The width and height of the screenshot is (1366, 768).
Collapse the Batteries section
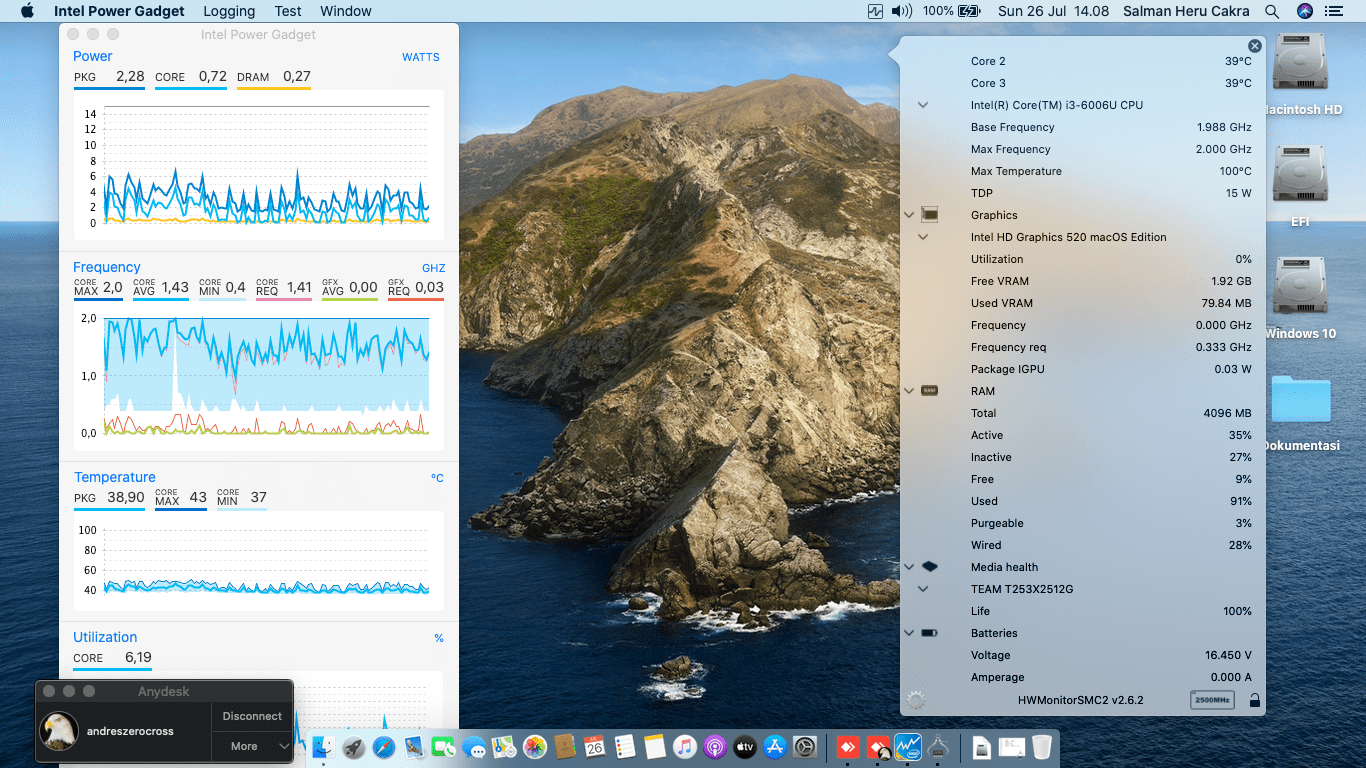tap(909, 633)
